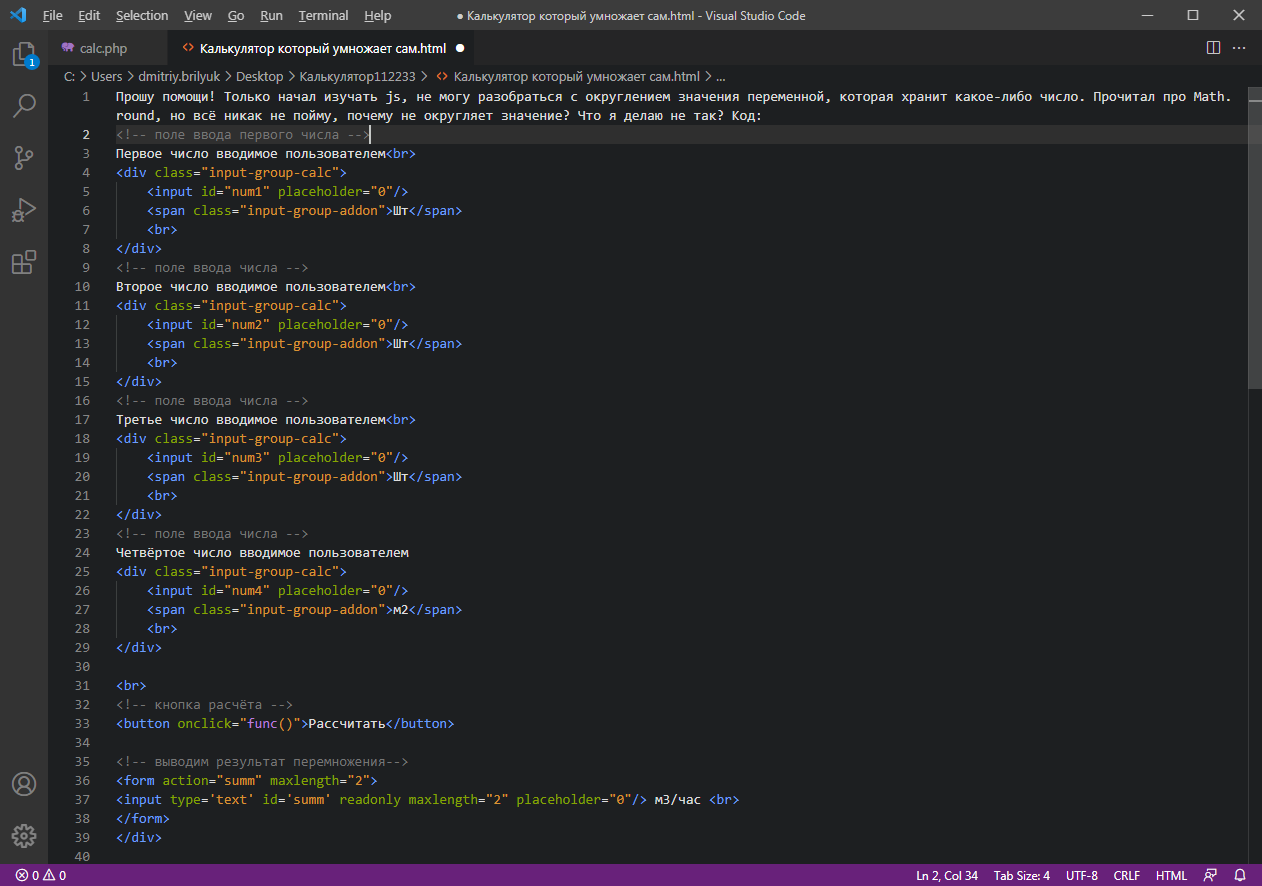Click the feedback icon in status bar
This screenshot has height=886, width=1262.
[x=1211, y=876]
